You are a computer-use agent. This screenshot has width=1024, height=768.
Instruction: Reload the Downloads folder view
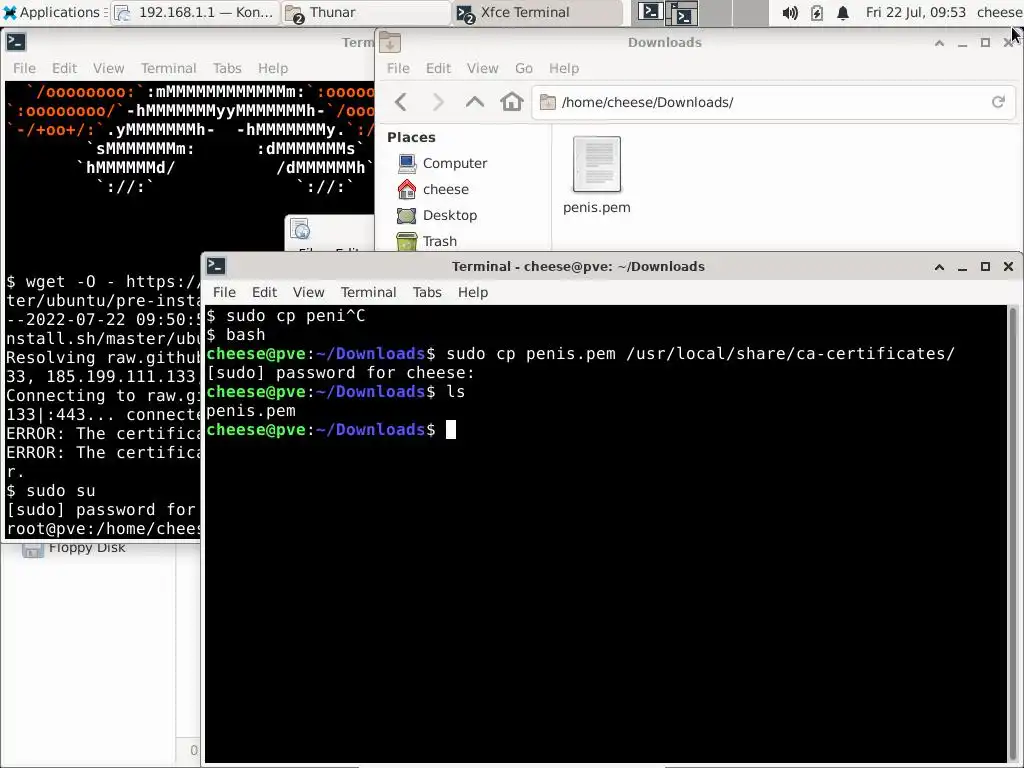pyautogui.click(x=998, y=102)
